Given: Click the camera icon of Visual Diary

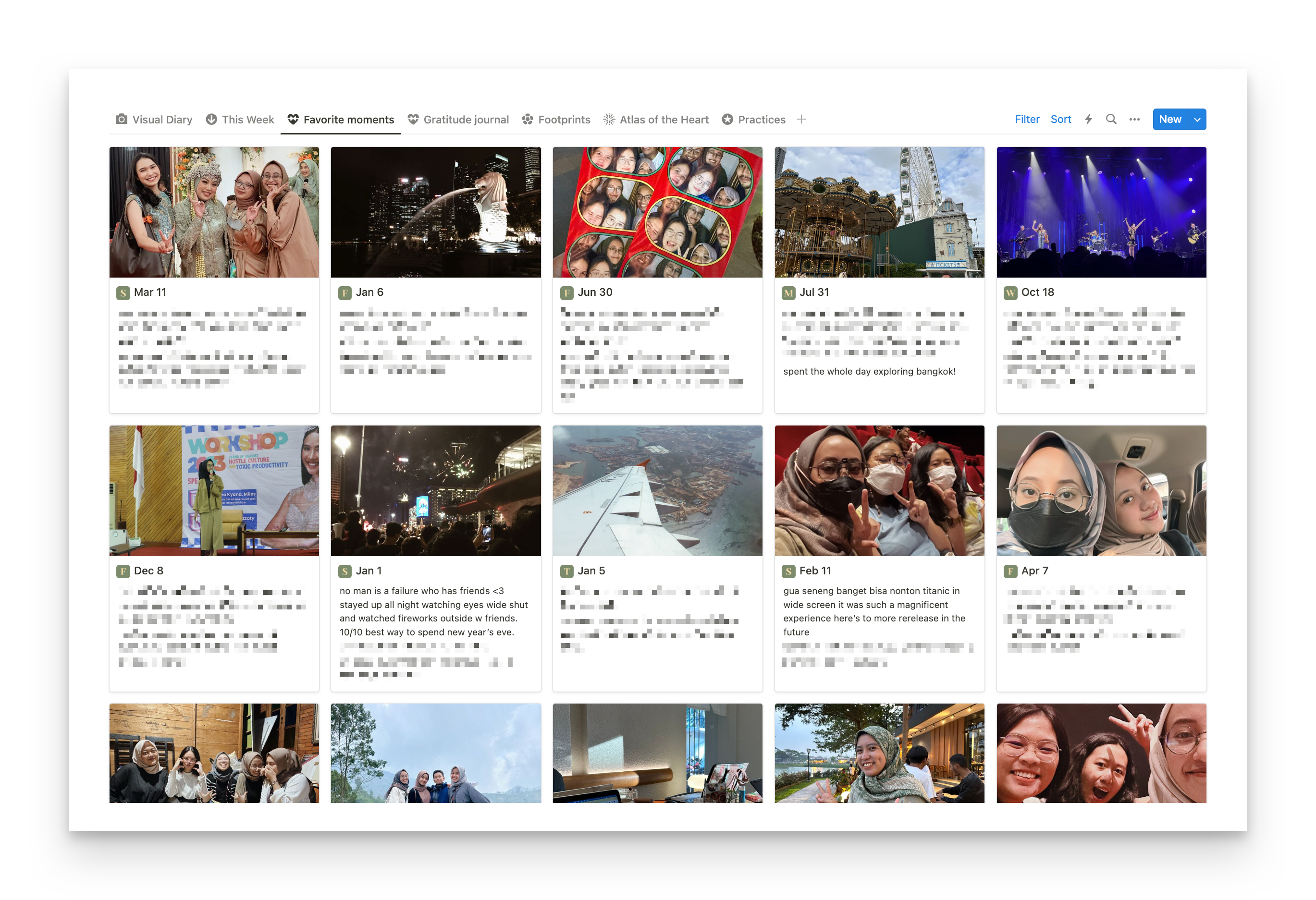Looking at the screenshot, I should click(122, 119).
